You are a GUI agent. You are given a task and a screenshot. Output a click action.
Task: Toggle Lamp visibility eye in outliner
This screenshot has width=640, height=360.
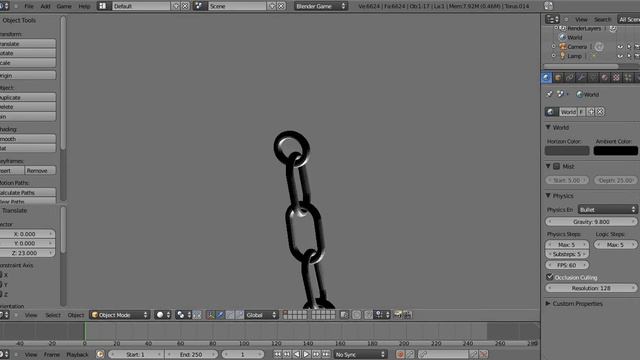(620, 56)
